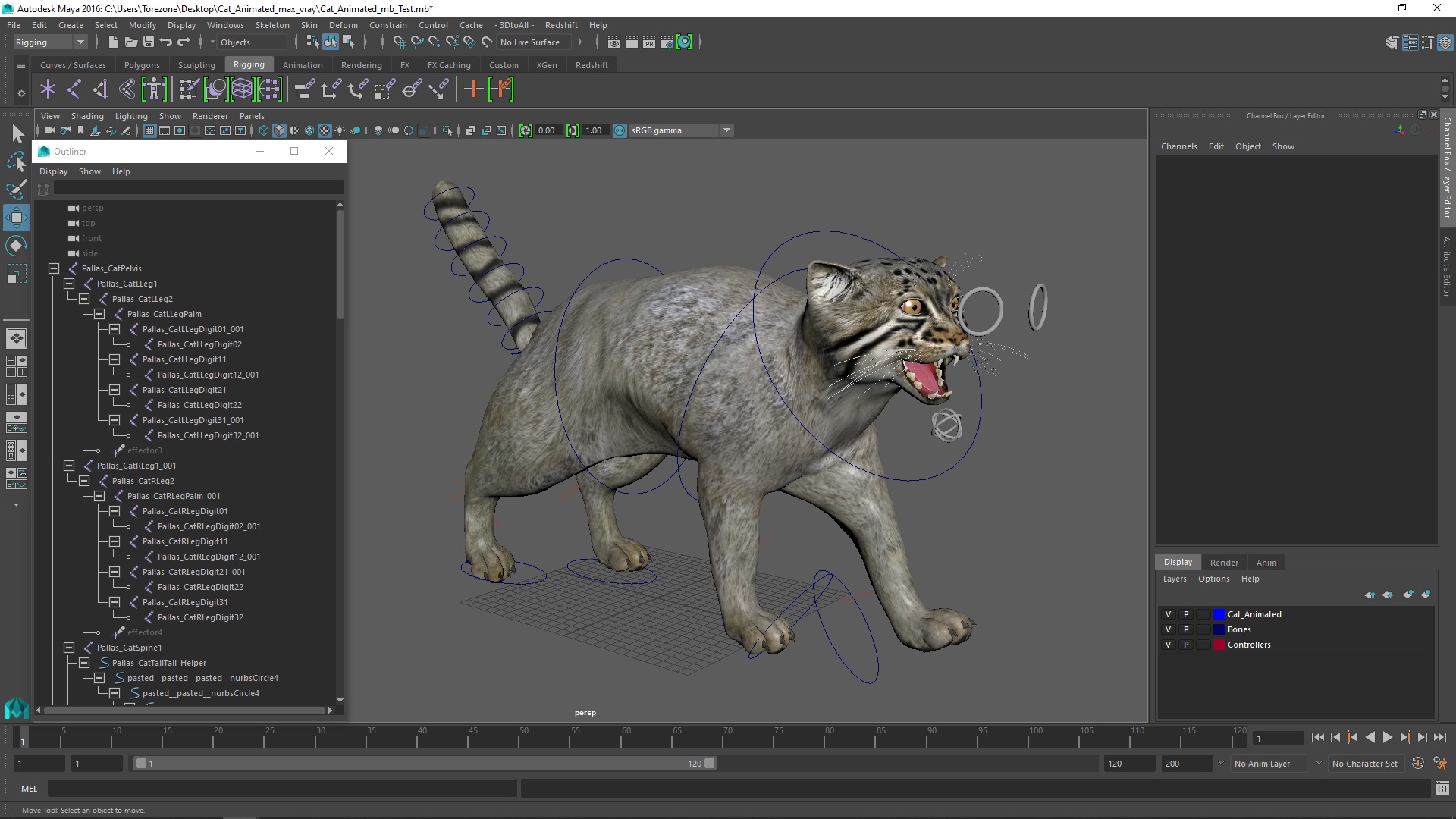Activate the Lasso select tool
The image size is (1456, 819).
[17, 162]
